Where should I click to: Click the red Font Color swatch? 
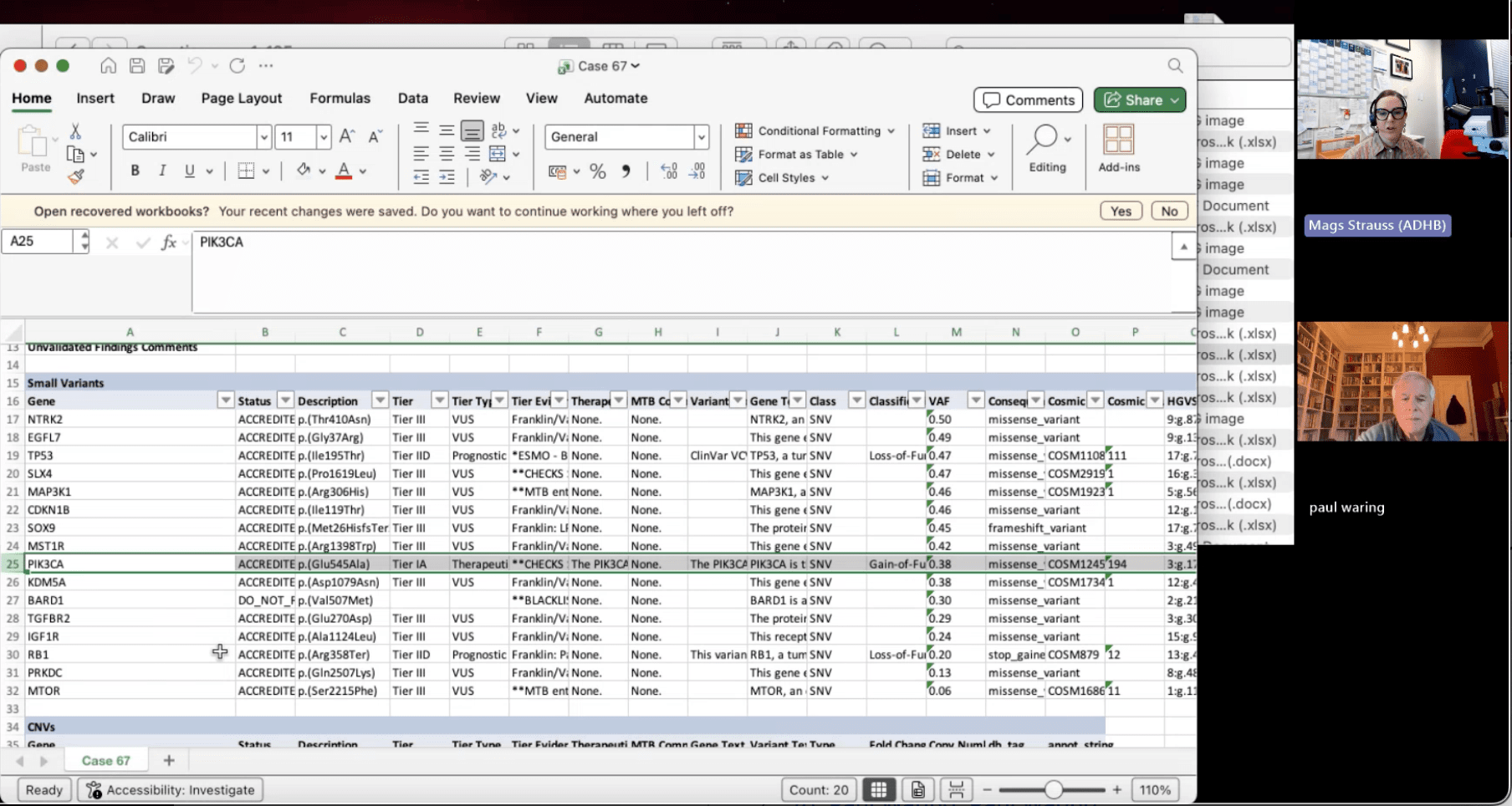tap(344, 171)
